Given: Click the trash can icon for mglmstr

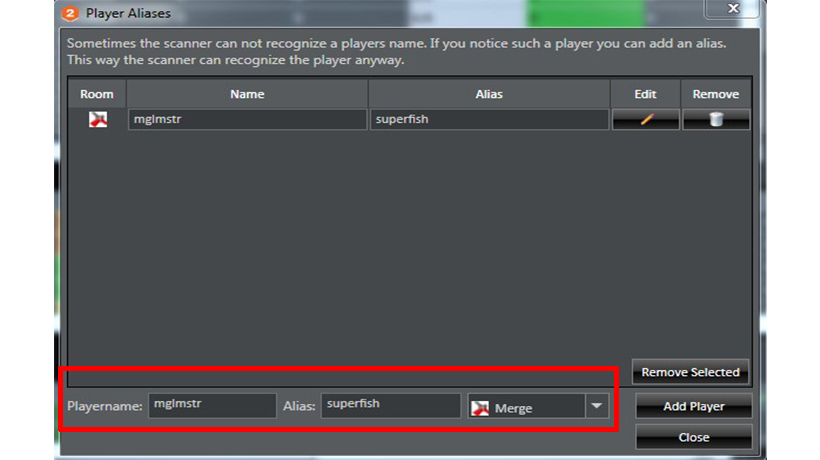Looking at the screenshot, I should (716, 119).
